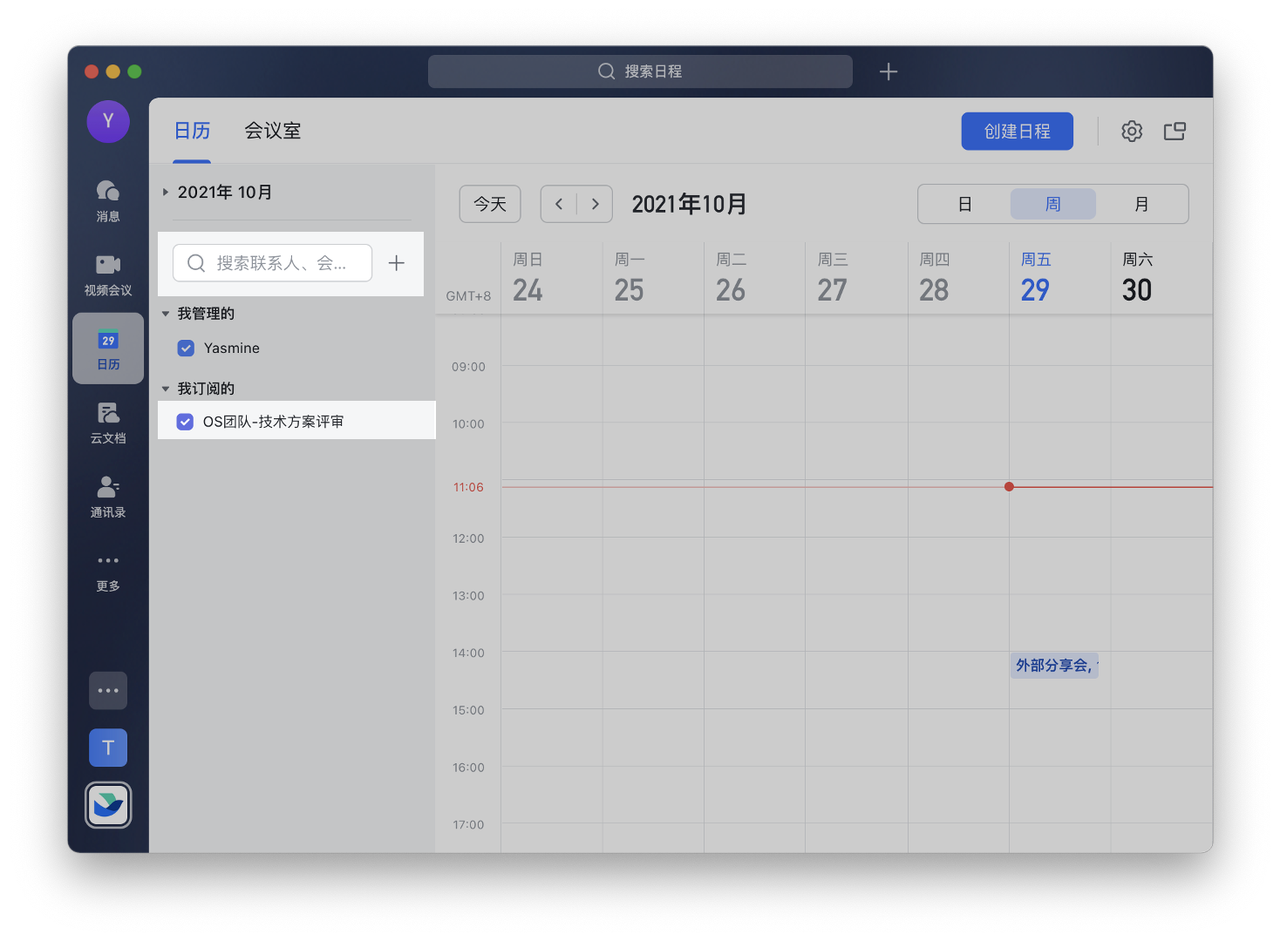Click the More (更多) sidebar icon
1280x941 pixels.
tap(108, 570)
